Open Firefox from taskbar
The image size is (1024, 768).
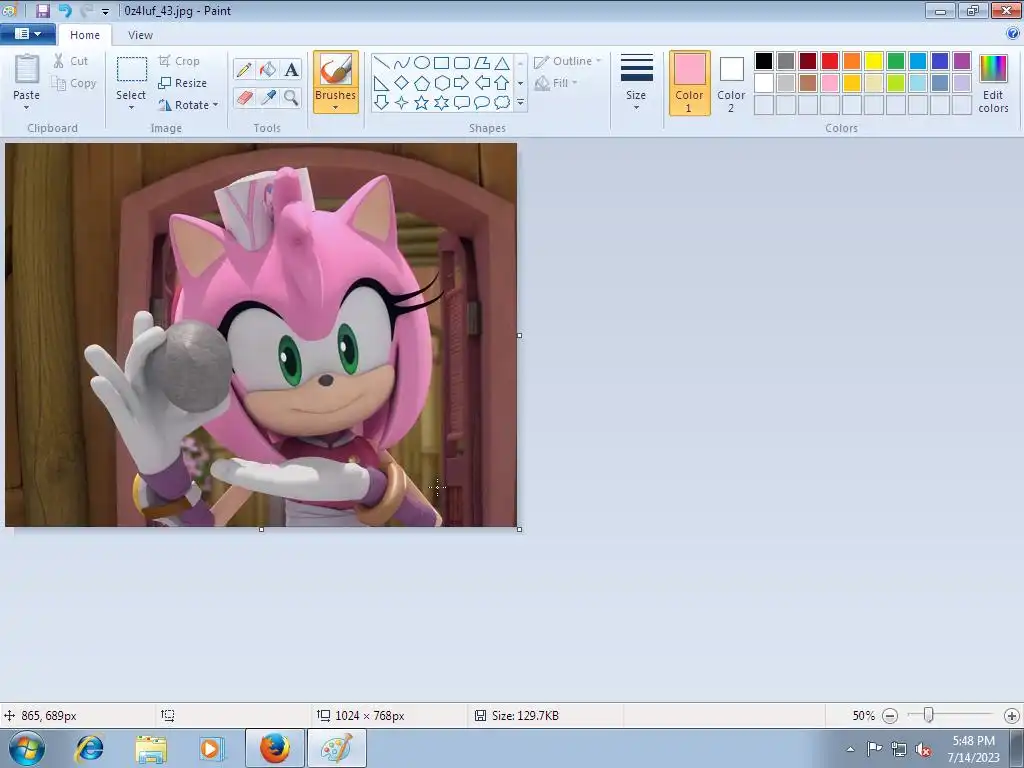coord(275,748)
